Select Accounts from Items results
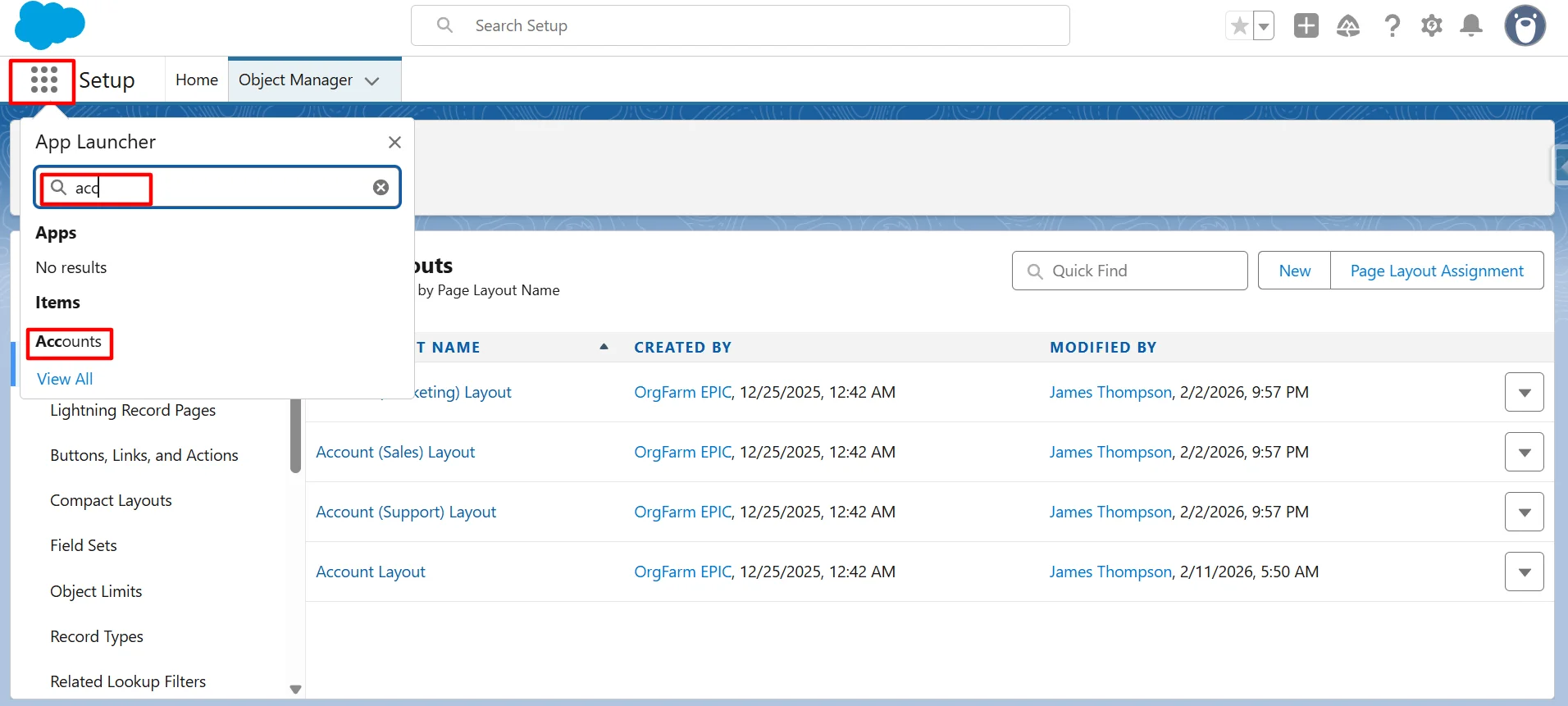The width and height of the screenshot is (1568, 706). pos(69,342)
